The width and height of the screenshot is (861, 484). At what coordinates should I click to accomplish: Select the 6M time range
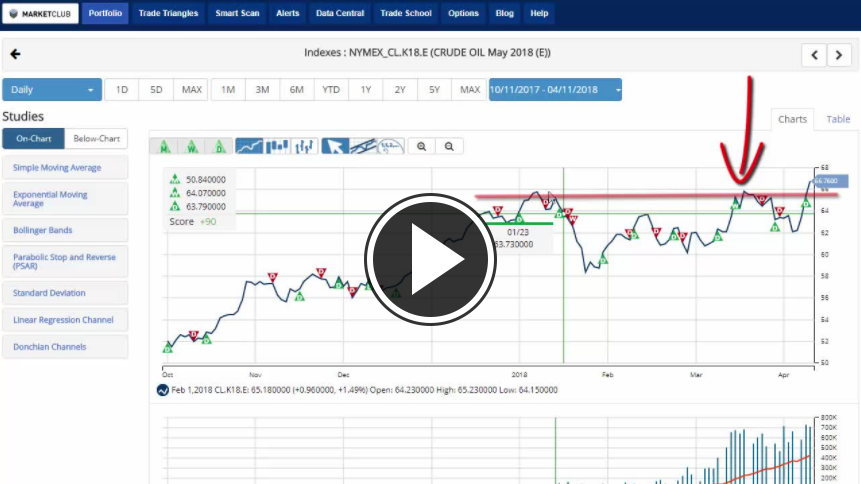(297, 90)
